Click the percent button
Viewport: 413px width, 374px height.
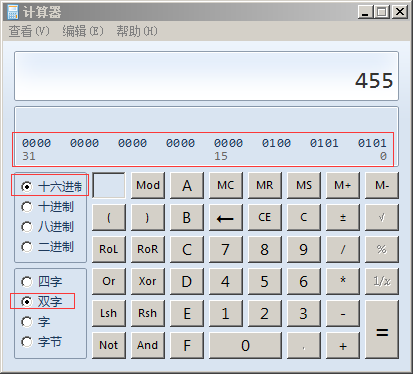382,249
